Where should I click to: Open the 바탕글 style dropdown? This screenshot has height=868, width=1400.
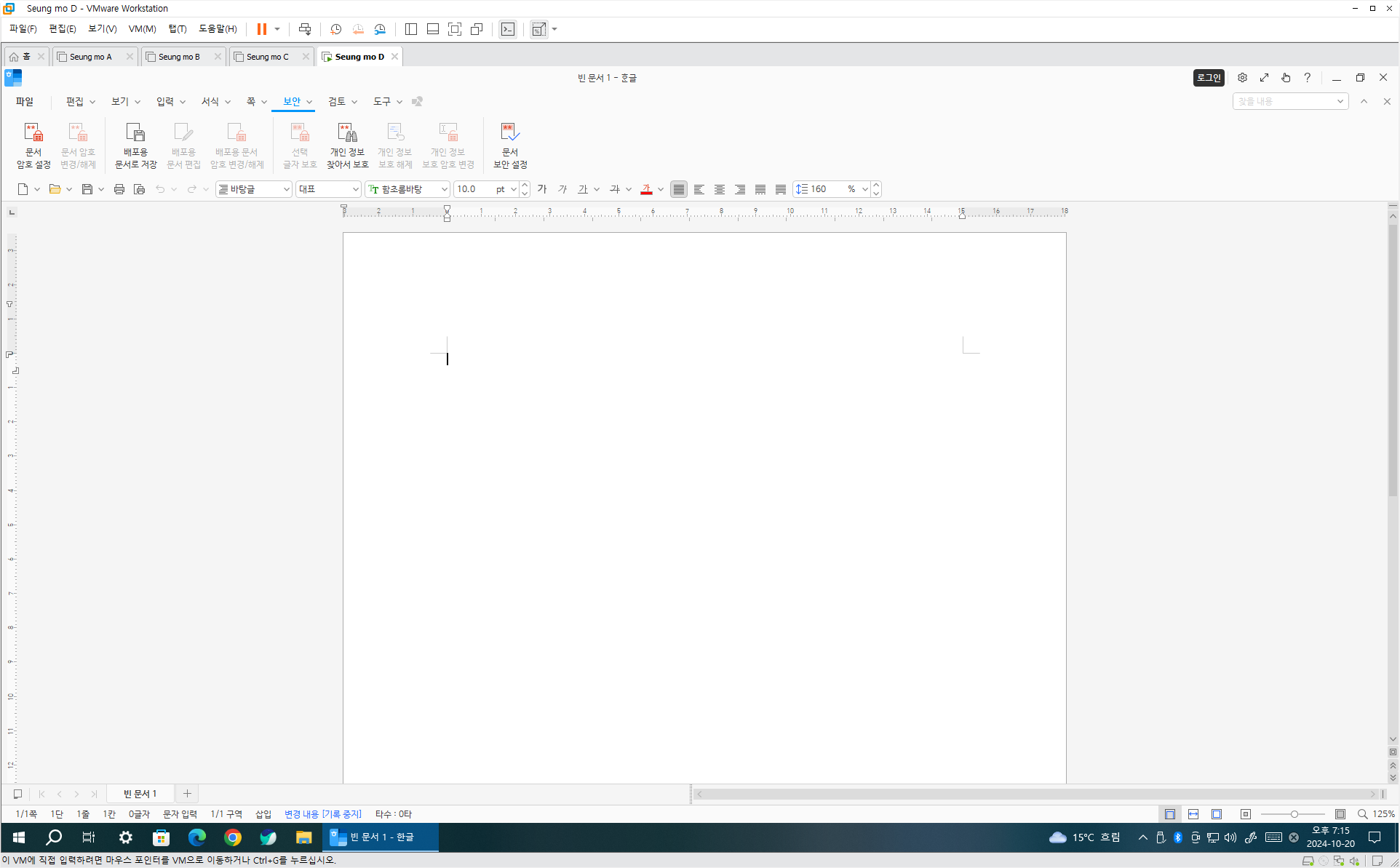(286, 189)
